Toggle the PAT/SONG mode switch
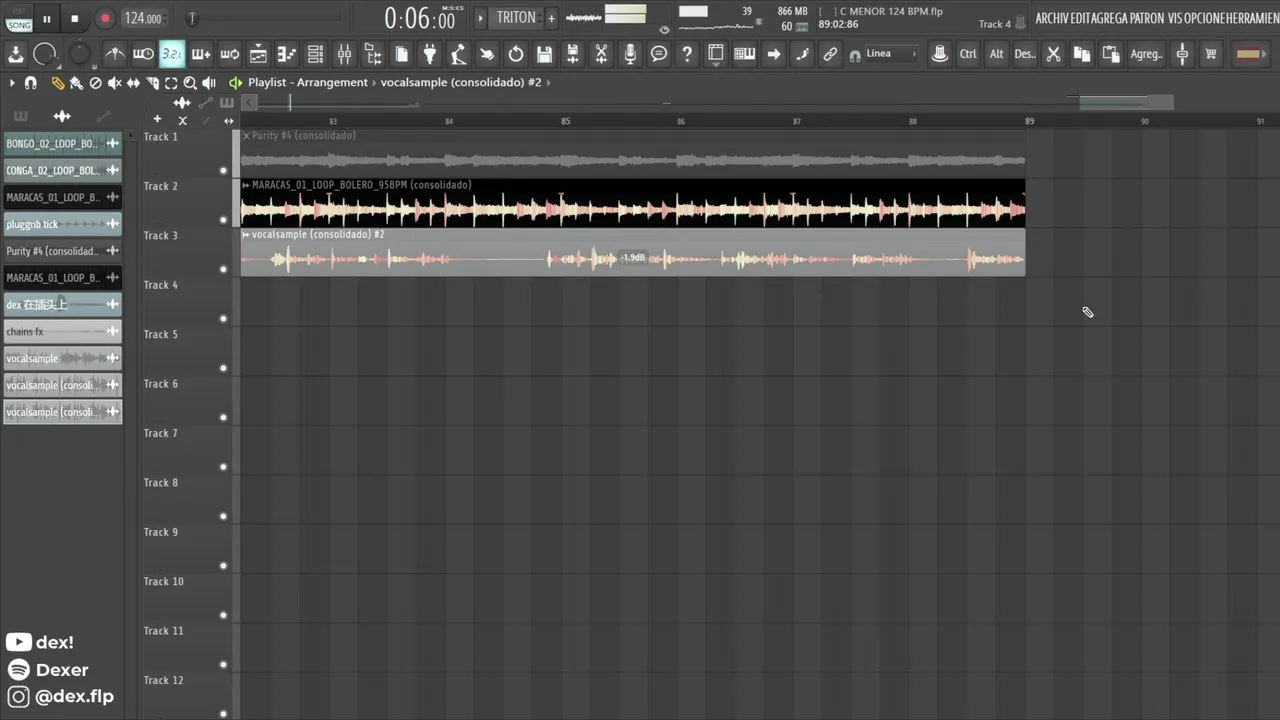 (x=19, y=20)
